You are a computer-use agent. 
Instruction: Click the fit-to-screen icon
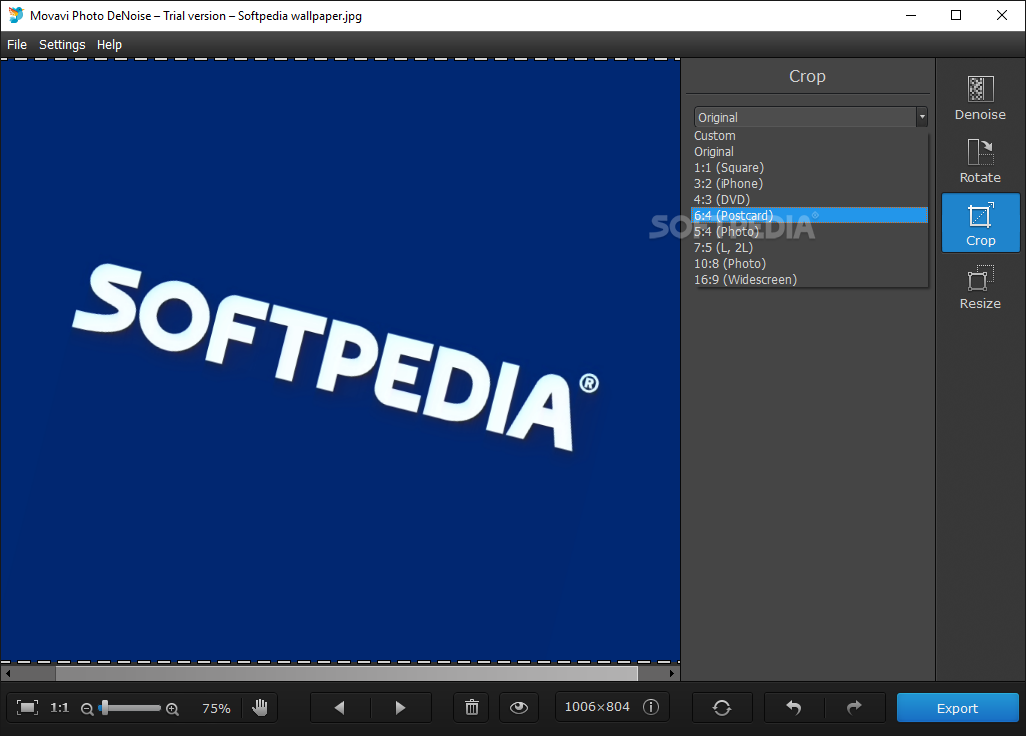(x=27, y=707)
